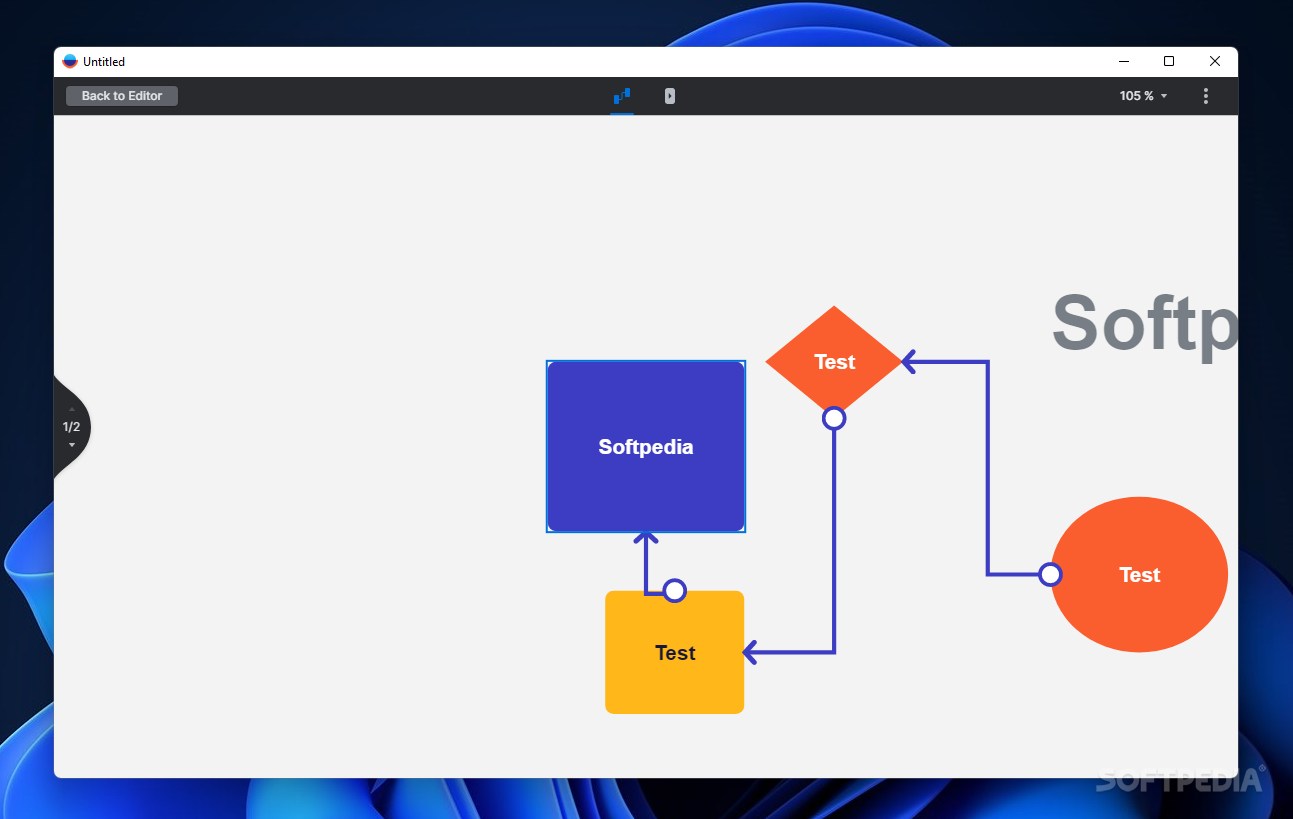Click the 1/2 page indicator

(71, 427)
